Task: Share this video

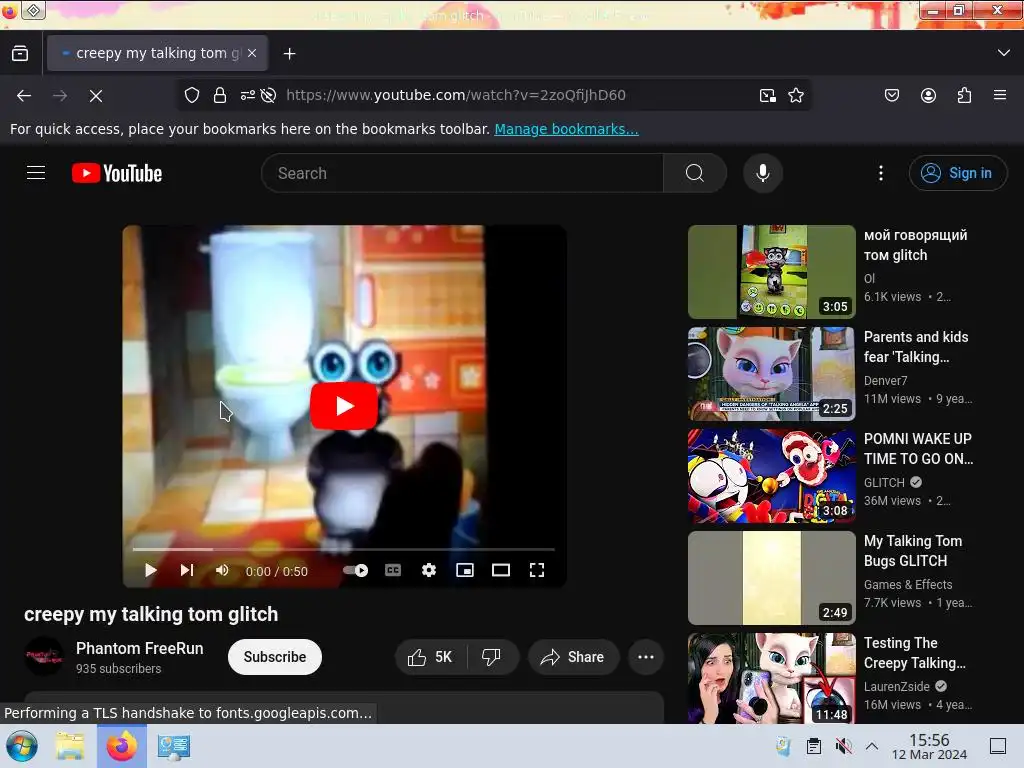Action: [x=573, y=657]
